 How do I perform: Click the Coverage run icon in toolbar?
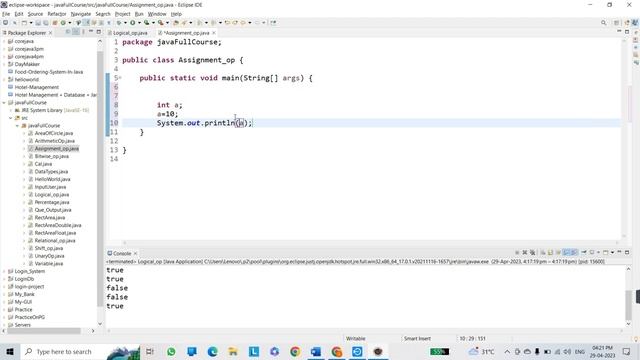tap(146, 23)
